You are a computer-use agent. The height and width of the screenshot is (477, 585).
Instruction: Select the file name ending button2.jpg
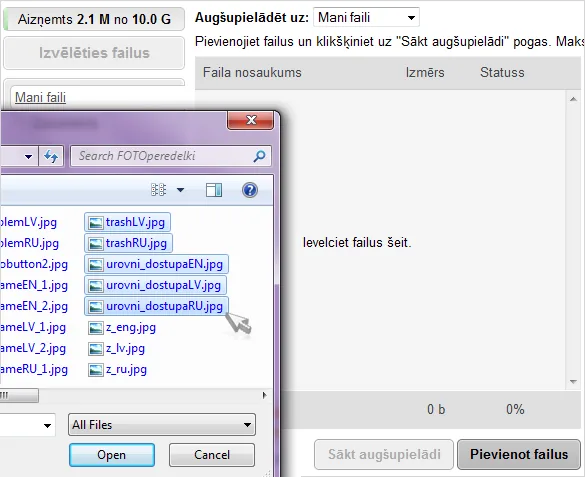pos(34,264)
